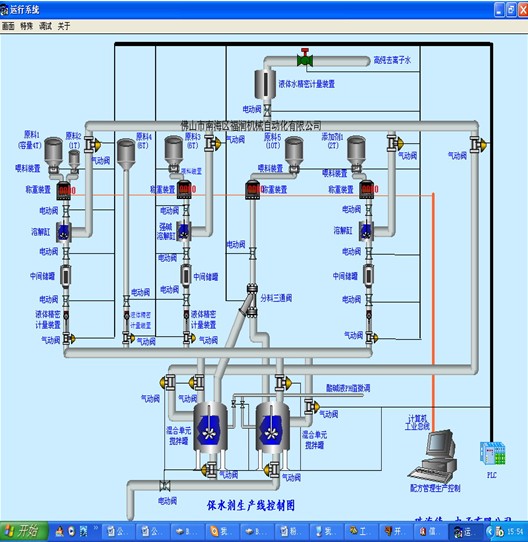Click the PLC controller icon
Image resolution: width=528 pixels, height=542 pixels.
point(492,453)
